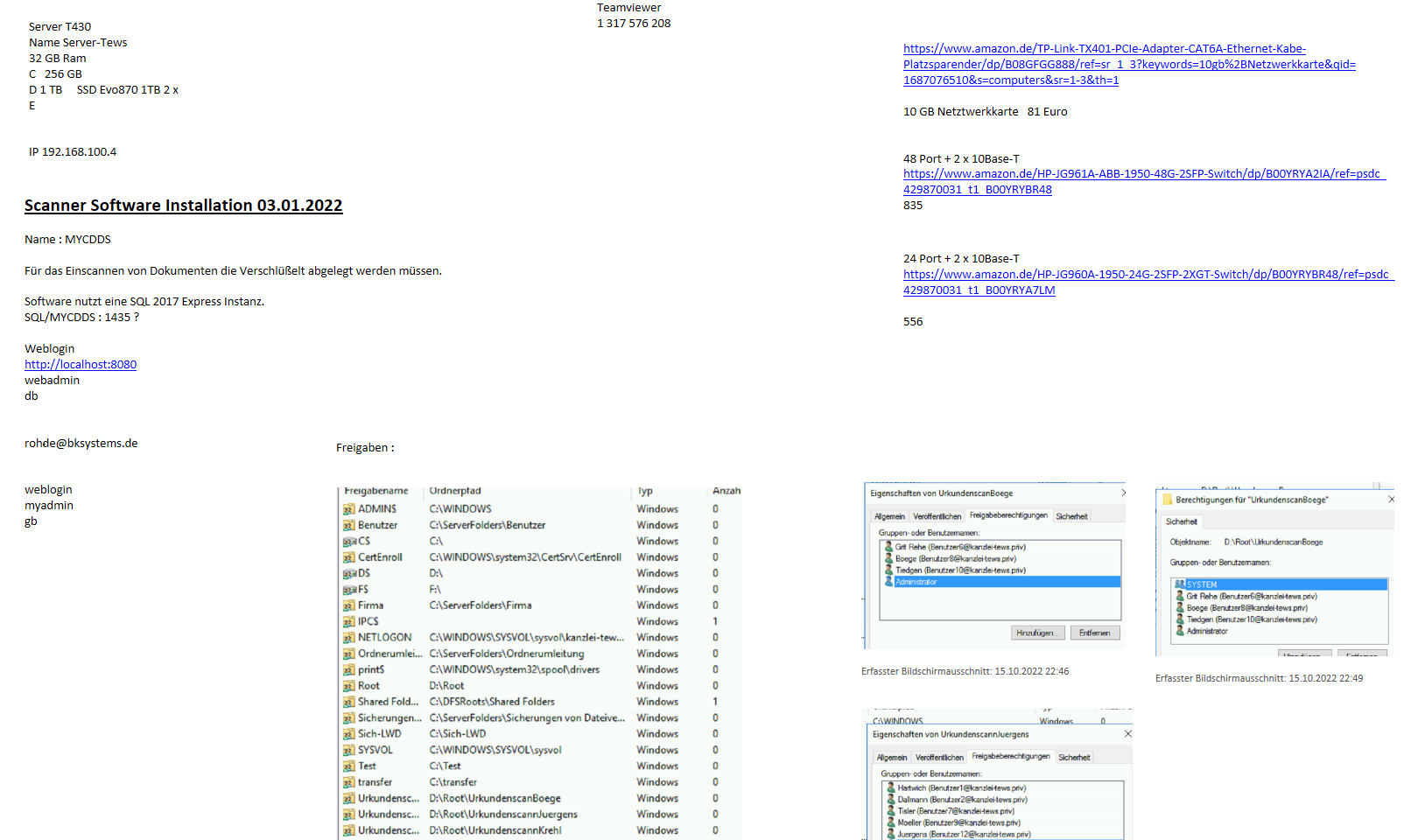Click the C$ drive share icon
Image resolution: width=1411 pixels, height=840 pixels.
pyautogui.click(x=348, y=542)
